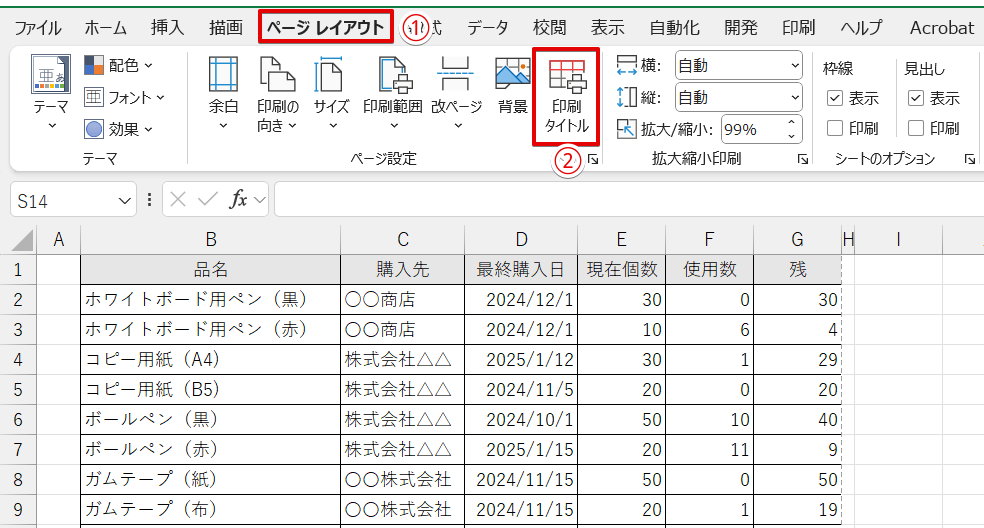
Task: Click the 購入先 header cell
Action: click(x=402, y=269)
